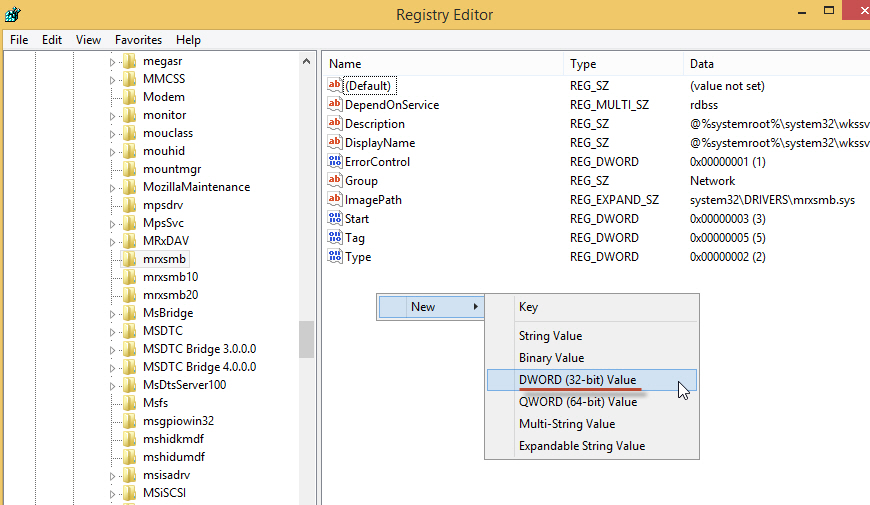Expand the MSiSCSI key arrow
Viewport: 870px width, 505px height.
coord(112,493)
